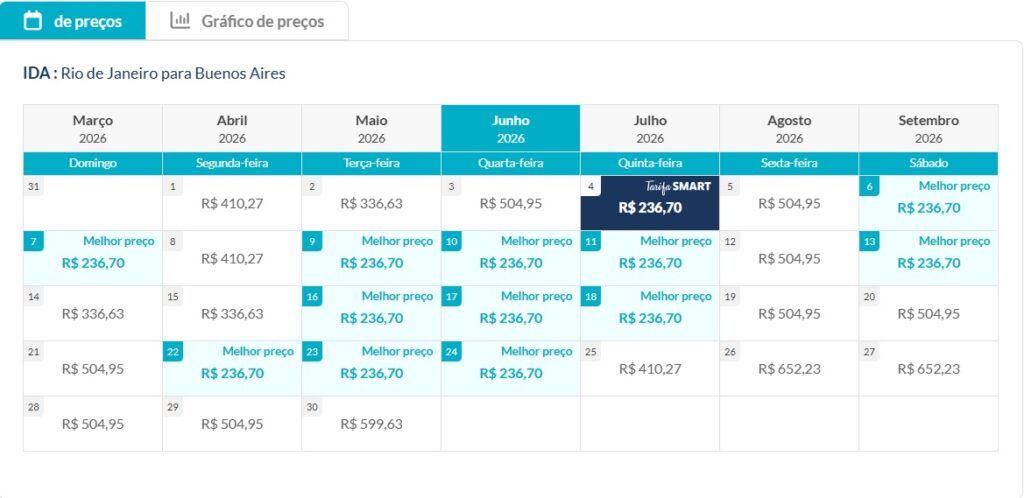Choose day 2 priced at R$ 336,63

coord(371,203)
